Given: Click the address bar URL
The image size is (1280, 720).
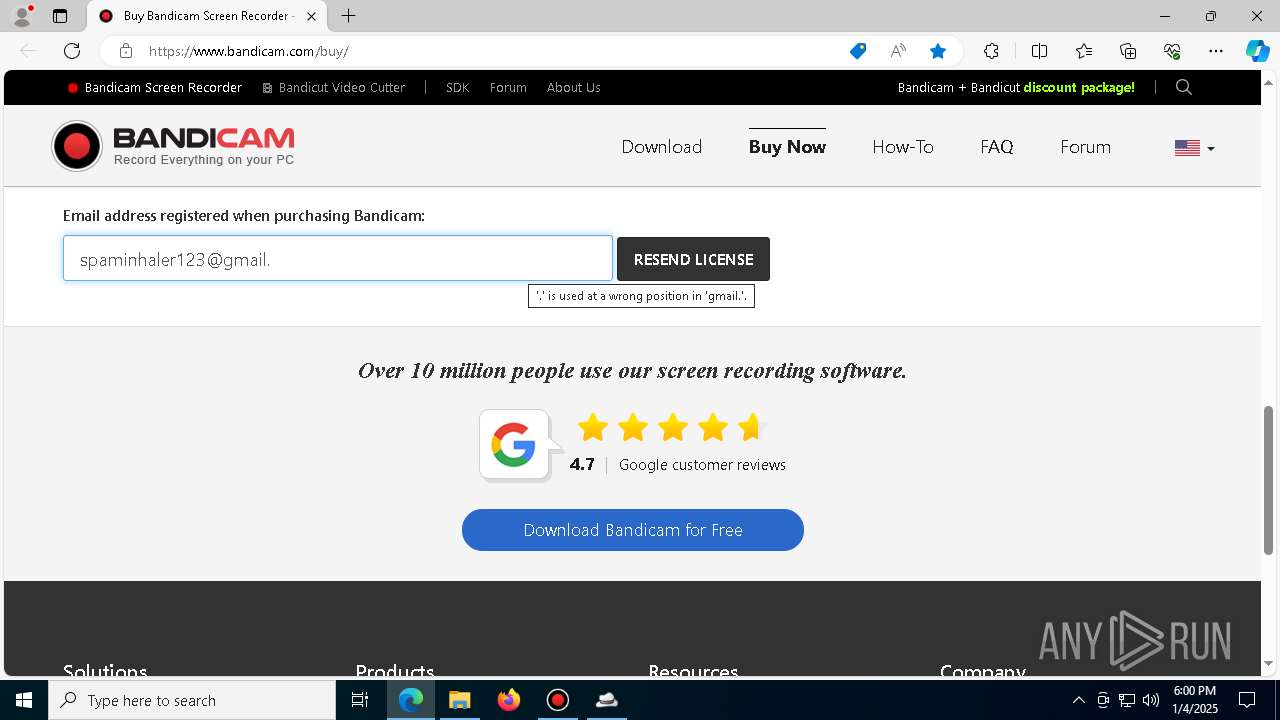Looking at the screenshot, I should point(249,51).
